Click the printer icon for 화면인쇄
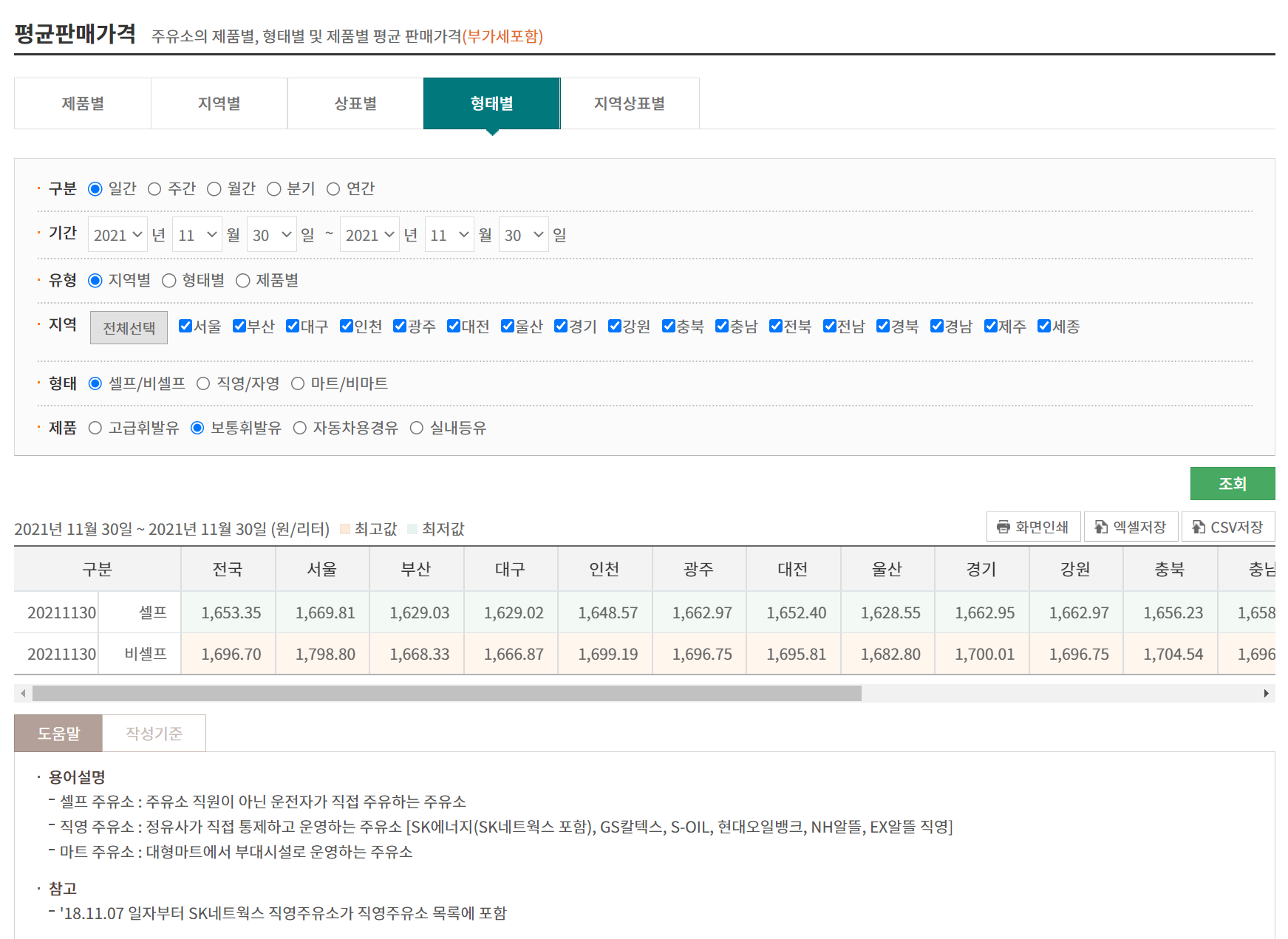 point(1003,527)
